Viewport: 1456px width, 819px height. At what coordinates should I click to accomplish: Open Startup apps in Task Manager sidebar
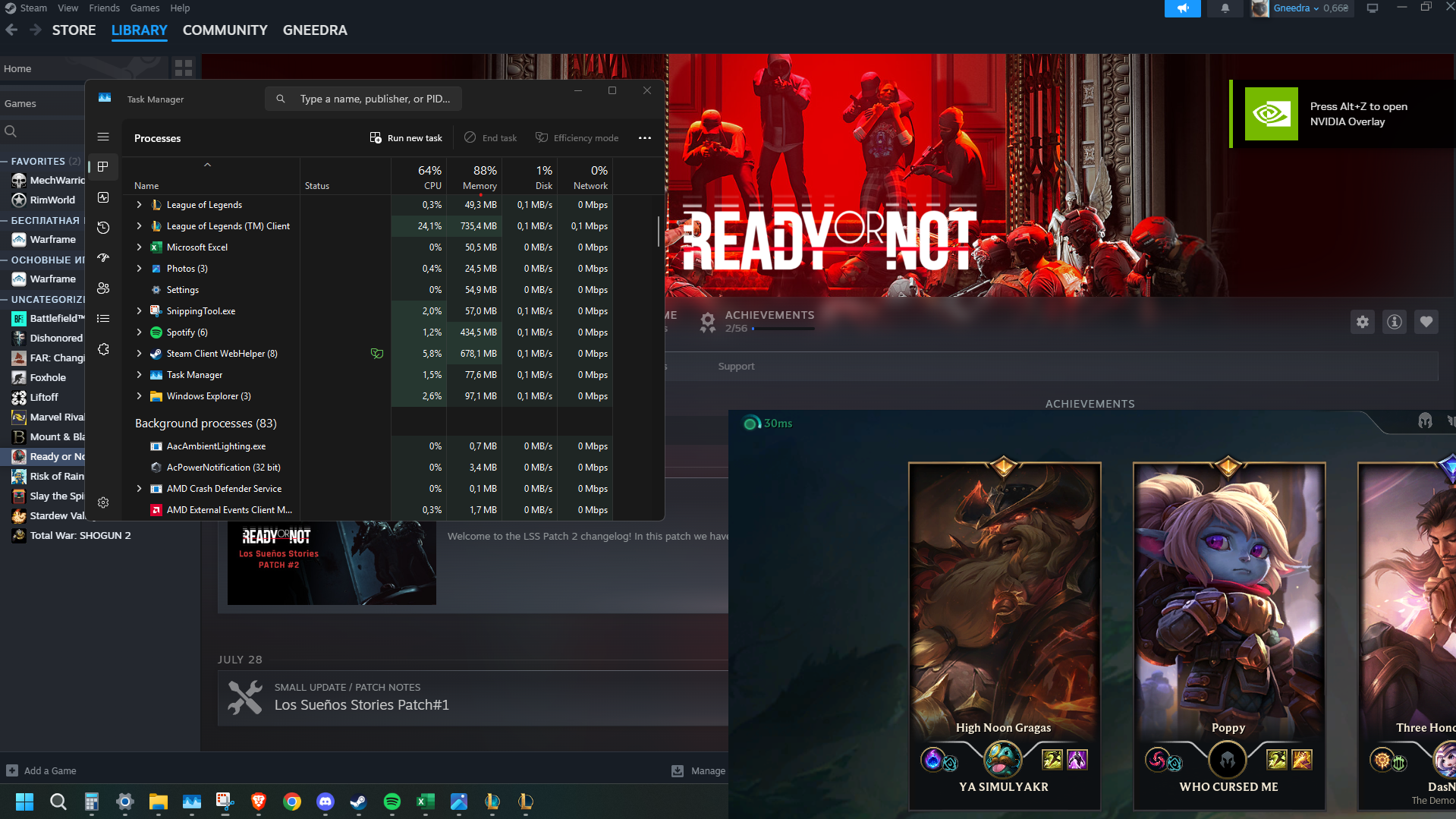click(103, 258)
